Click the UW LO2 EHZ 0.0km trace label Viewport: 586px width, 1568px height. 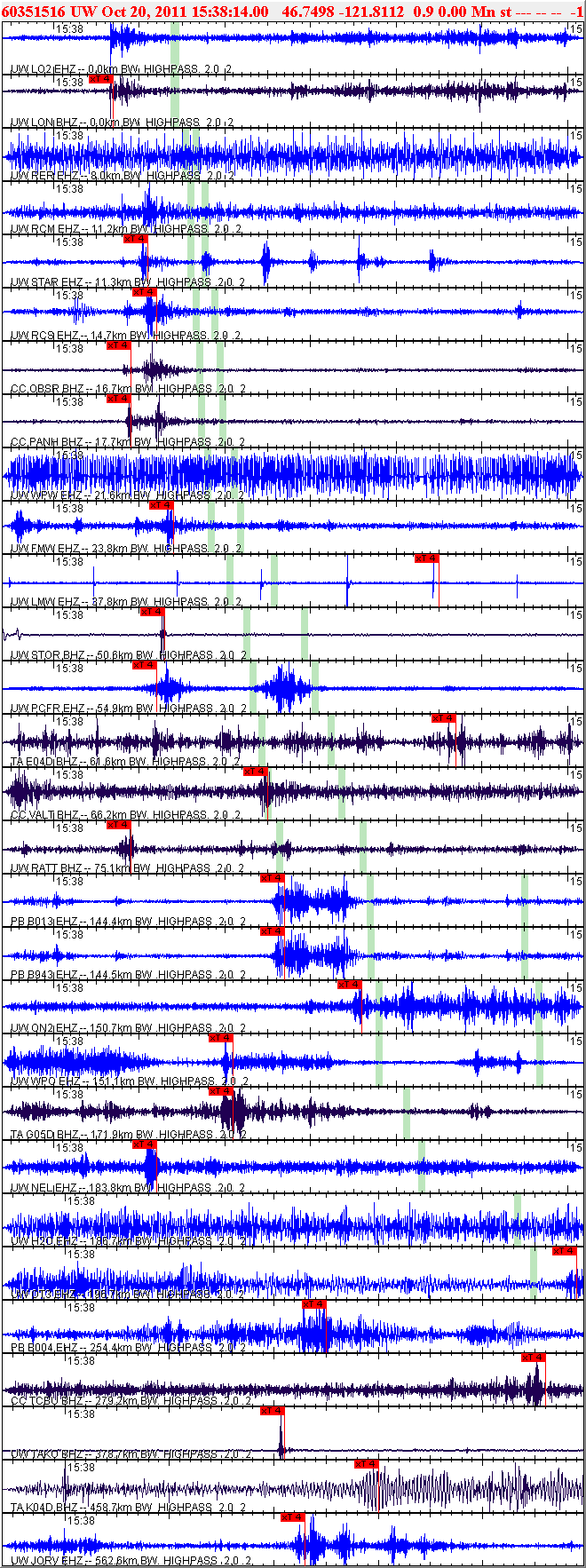click(123, 69)
